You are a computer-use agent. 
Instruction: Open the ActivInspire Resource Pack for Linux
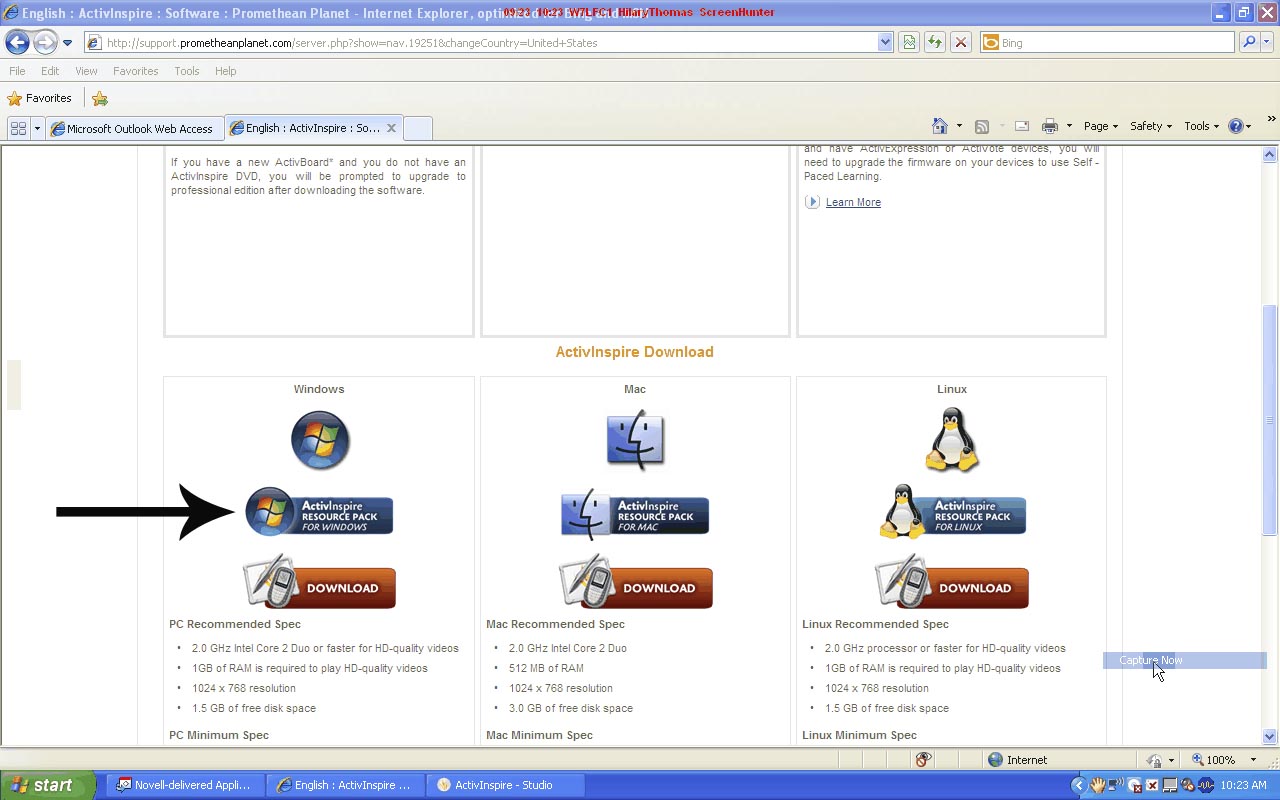952,513
